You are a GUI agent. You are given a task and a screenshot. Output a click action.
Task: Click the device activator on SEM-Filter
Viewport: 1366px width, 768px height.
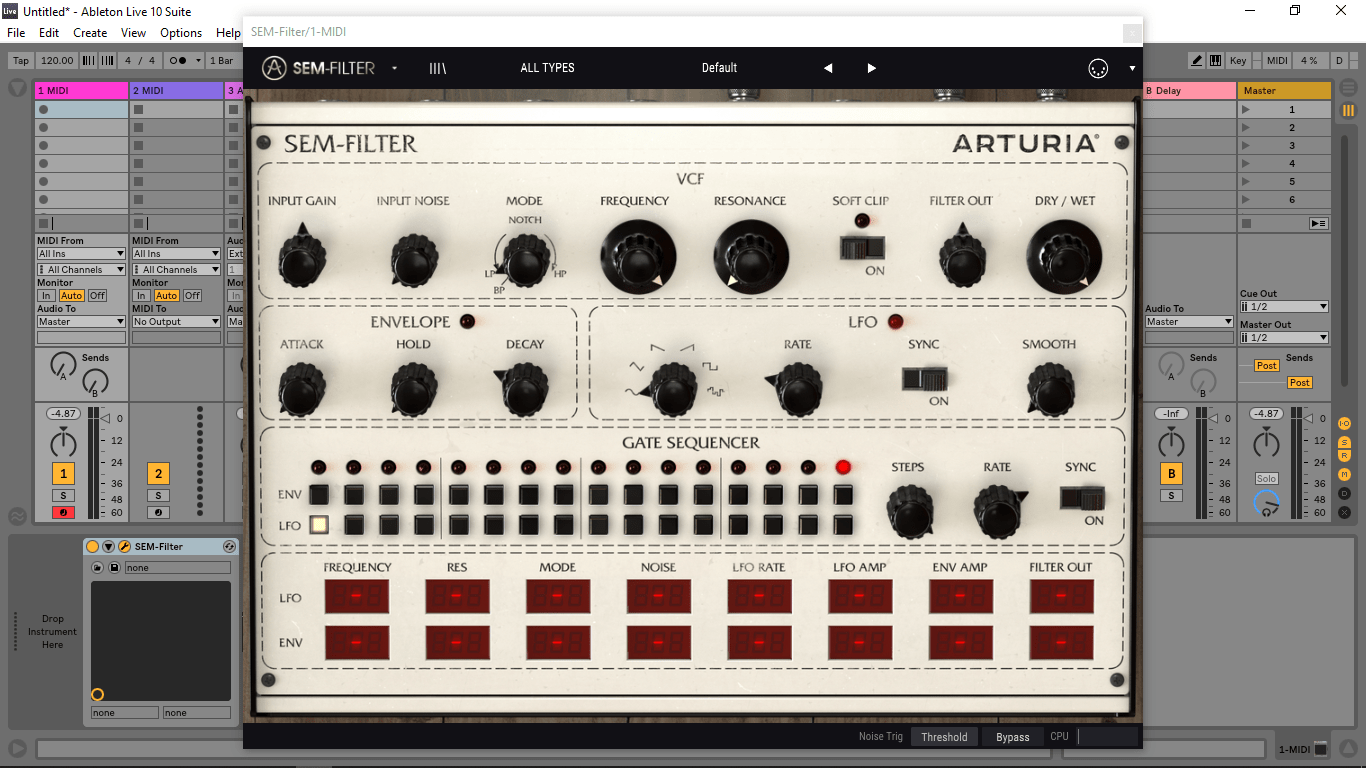(x=93, y=547)
